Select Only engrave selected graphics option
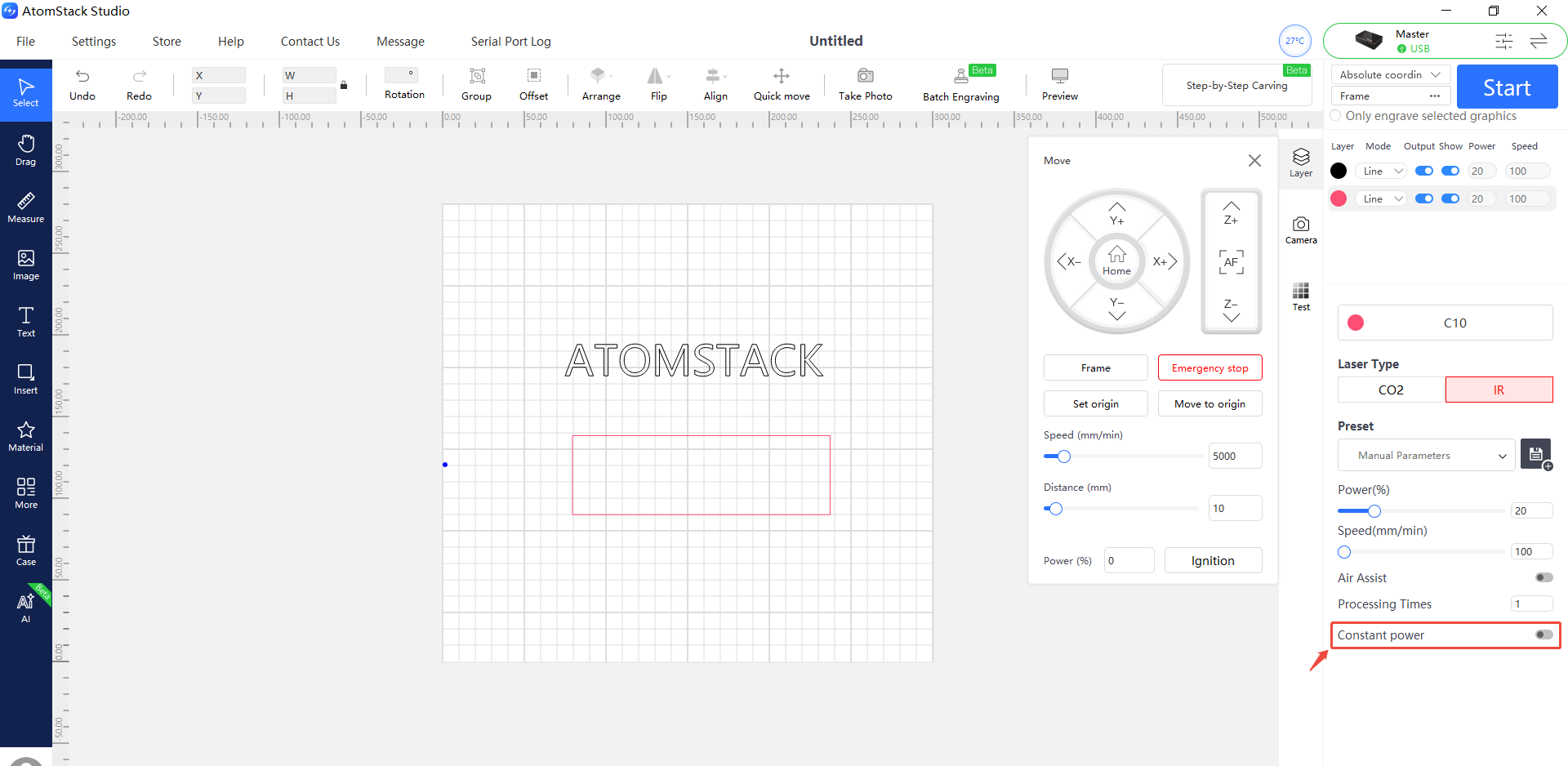This screenshot has height=766, width=1568. [x=1336, y=116]
